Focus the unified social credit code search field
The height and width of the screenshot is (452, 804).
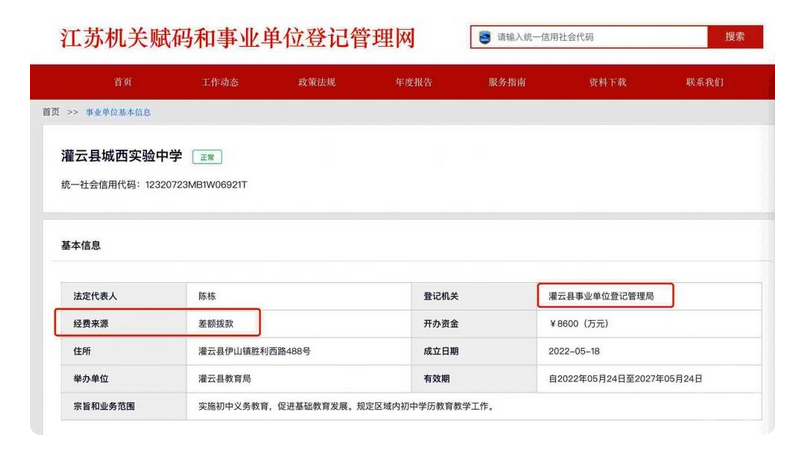[x=589, y=37]
